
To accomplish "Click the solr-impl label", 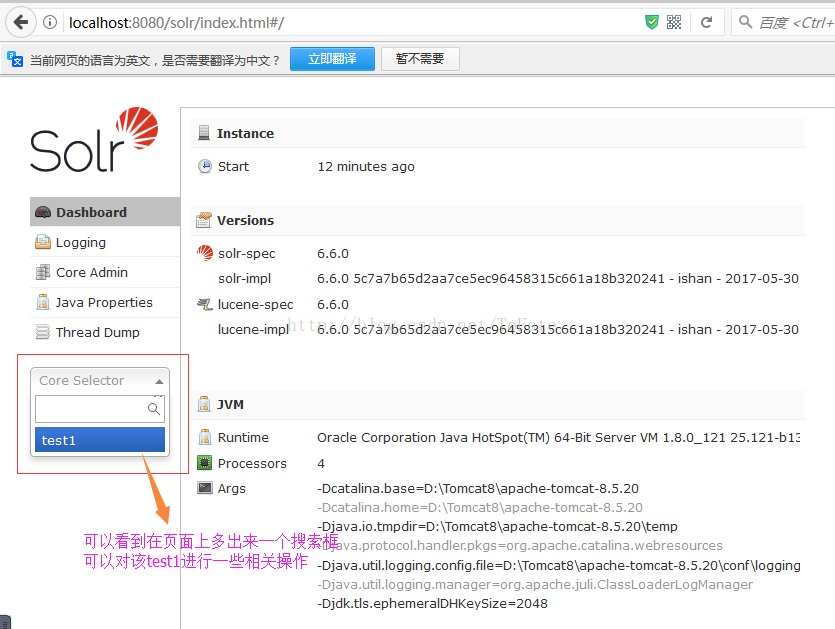I will pyautogui.click(x=244, y=279).
